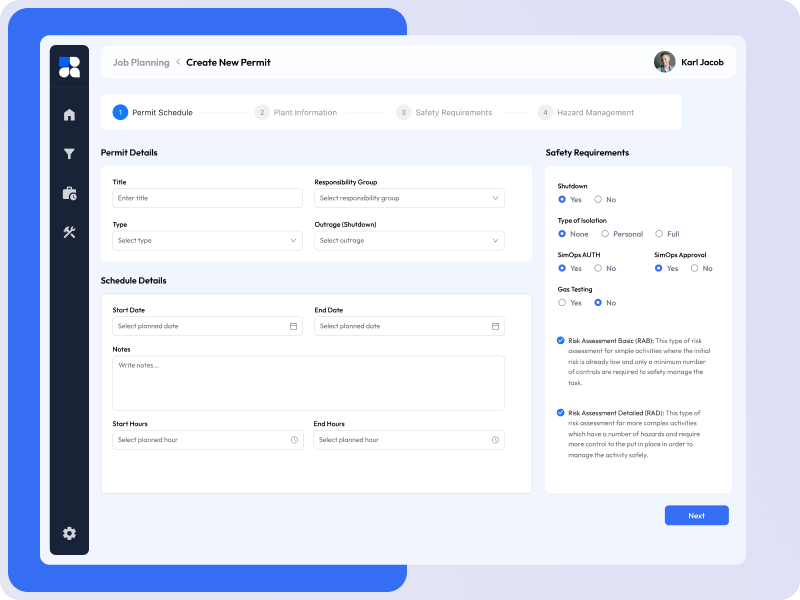
Task: Choose Personal for Type of Isolation
Action: click(x=605, y=234)
